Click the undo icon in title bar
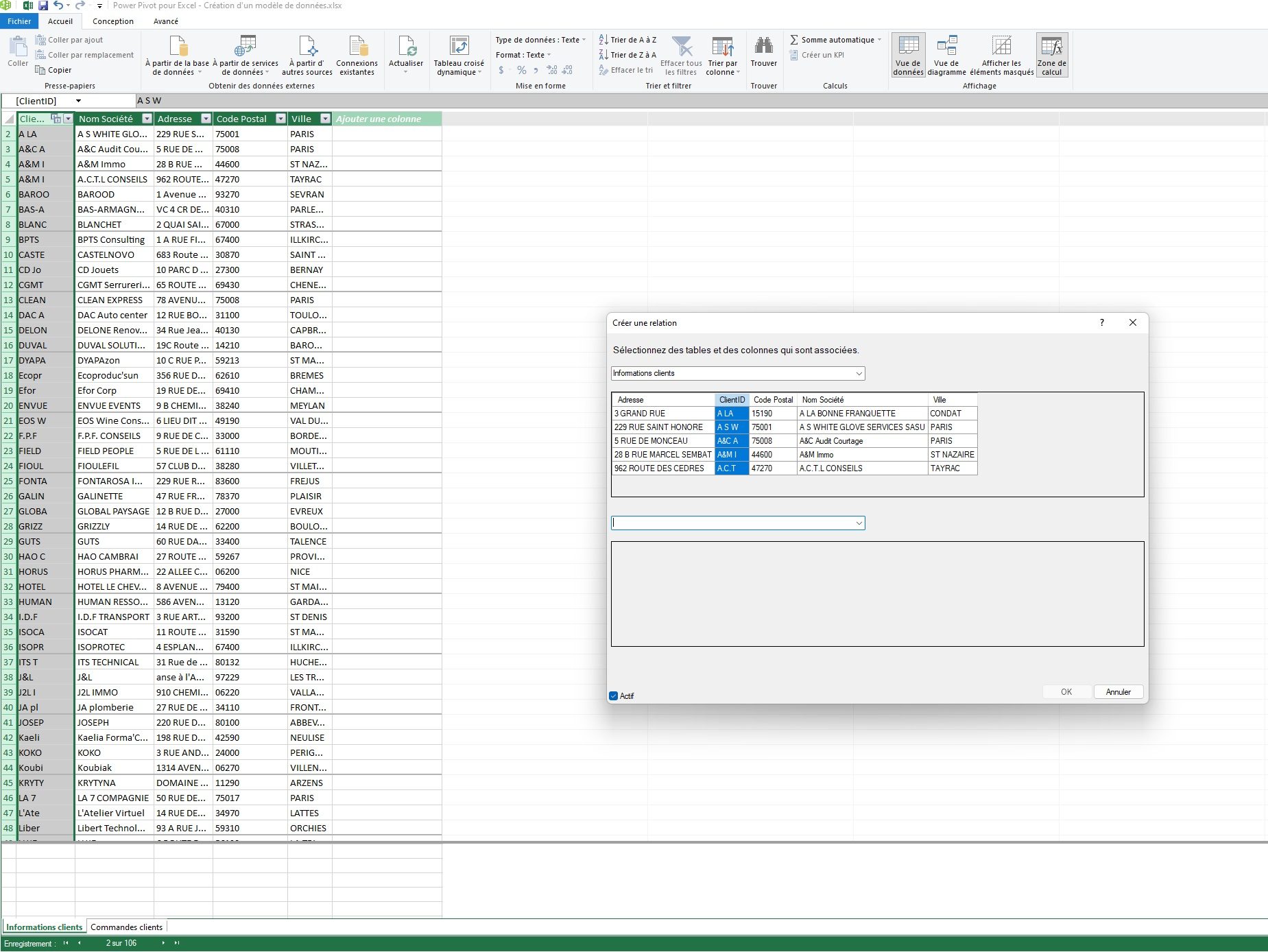 pos(58,5)
